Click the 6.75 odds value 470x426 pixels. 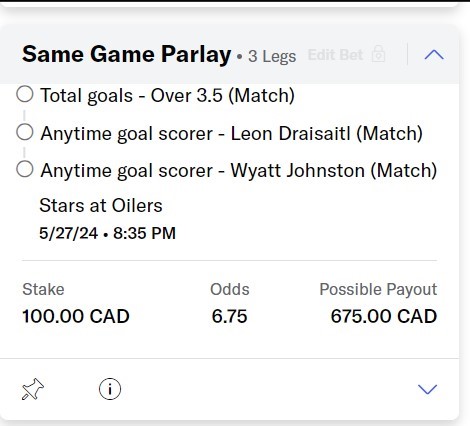click(230, 316)
